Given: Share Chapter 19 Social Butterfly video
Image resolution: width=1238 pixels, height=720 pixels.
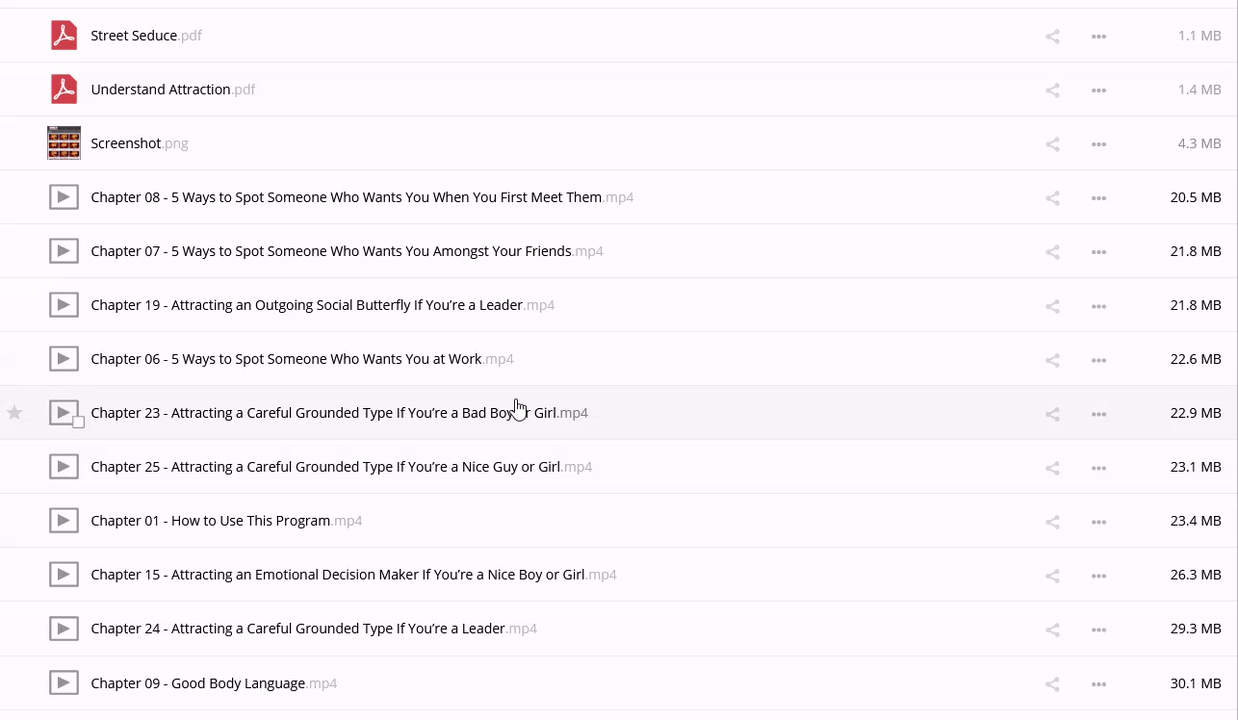Looking at the screenshot, I should click(x=1052, y=306).
